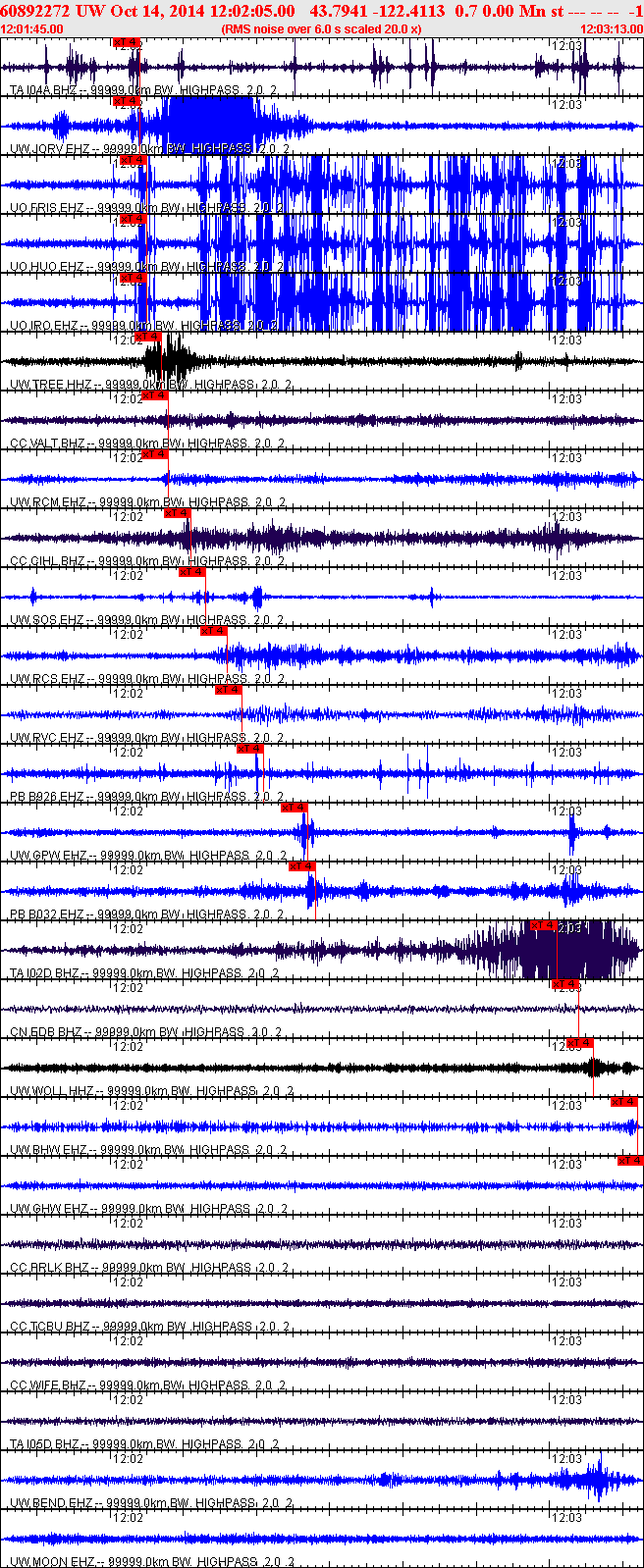Click the late arrival burst on UW BEND waveform
Screen dimensions: 644x1568
[x=596, y=1479]
